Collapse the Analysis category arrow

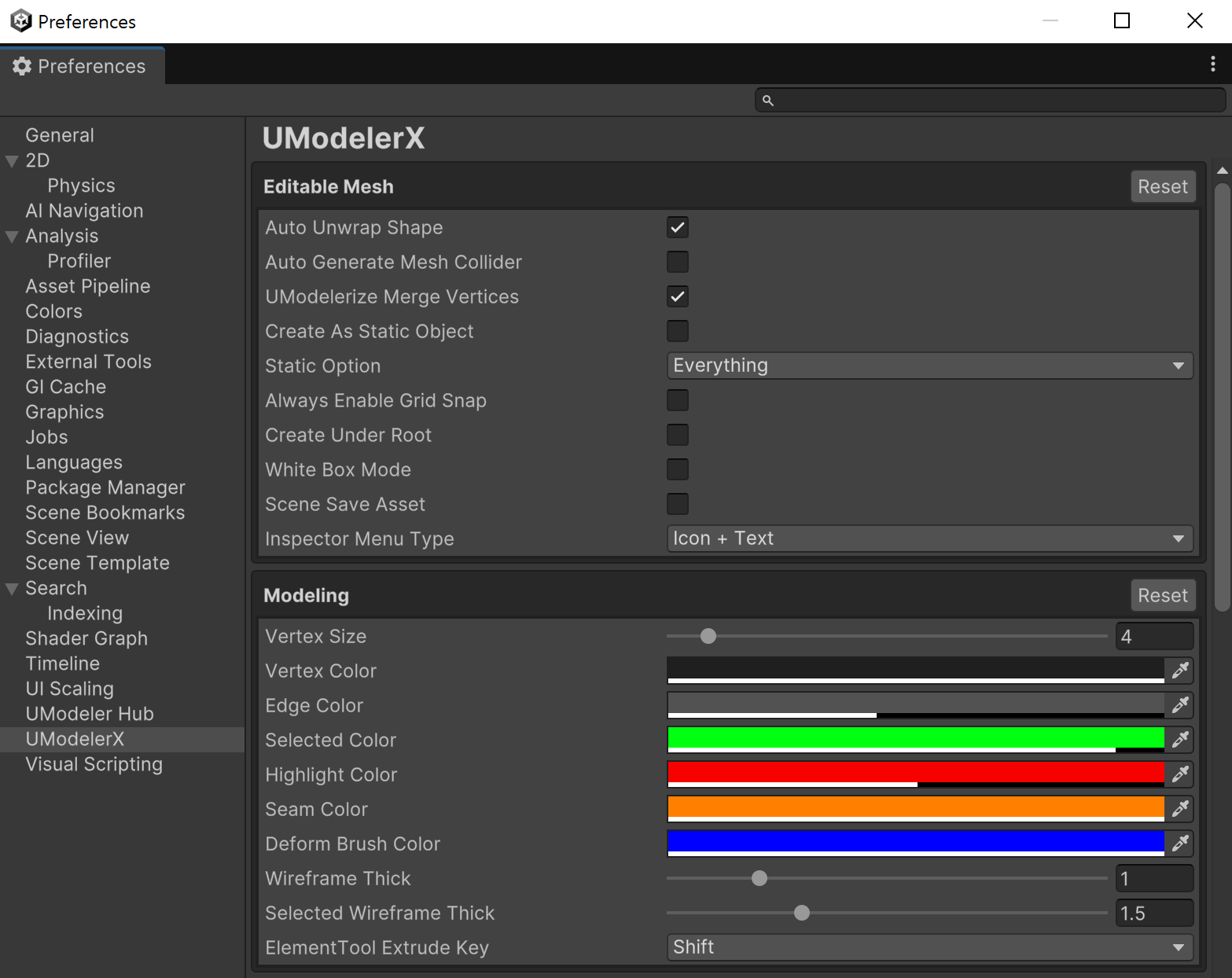coord(12,237)
